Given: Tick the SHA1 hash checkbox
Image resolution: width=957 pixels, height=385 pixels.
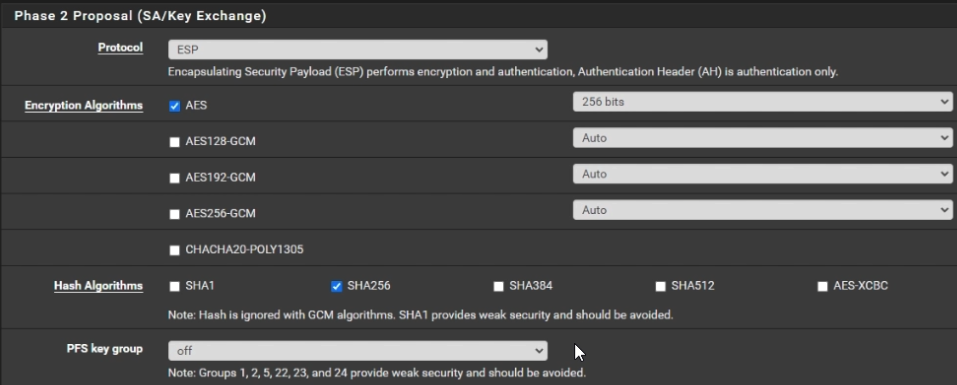Looking at the screenshot, I should tap(175, 286).
